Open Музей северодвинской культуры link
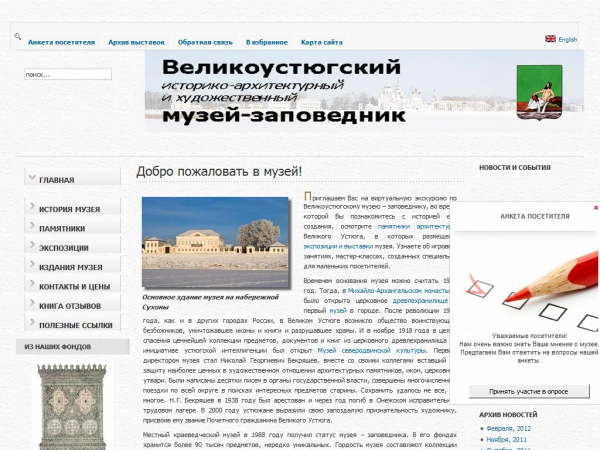 (372, 351)
